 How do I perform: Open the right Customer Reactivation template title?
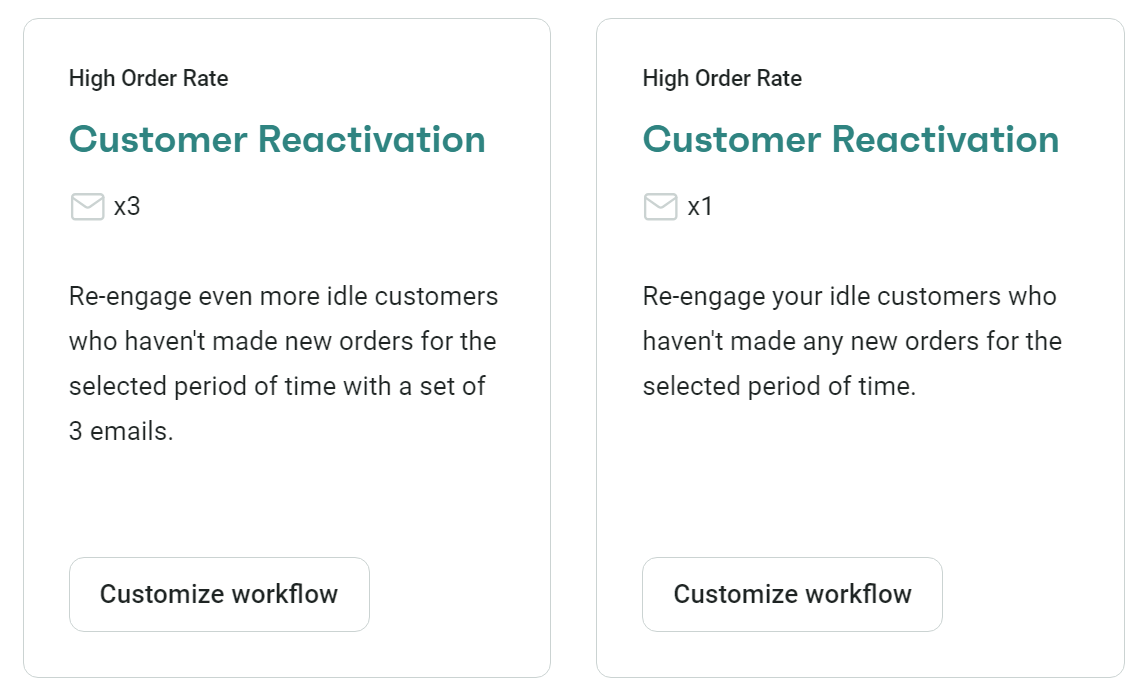pyautogui.click(x=851, y=139)
